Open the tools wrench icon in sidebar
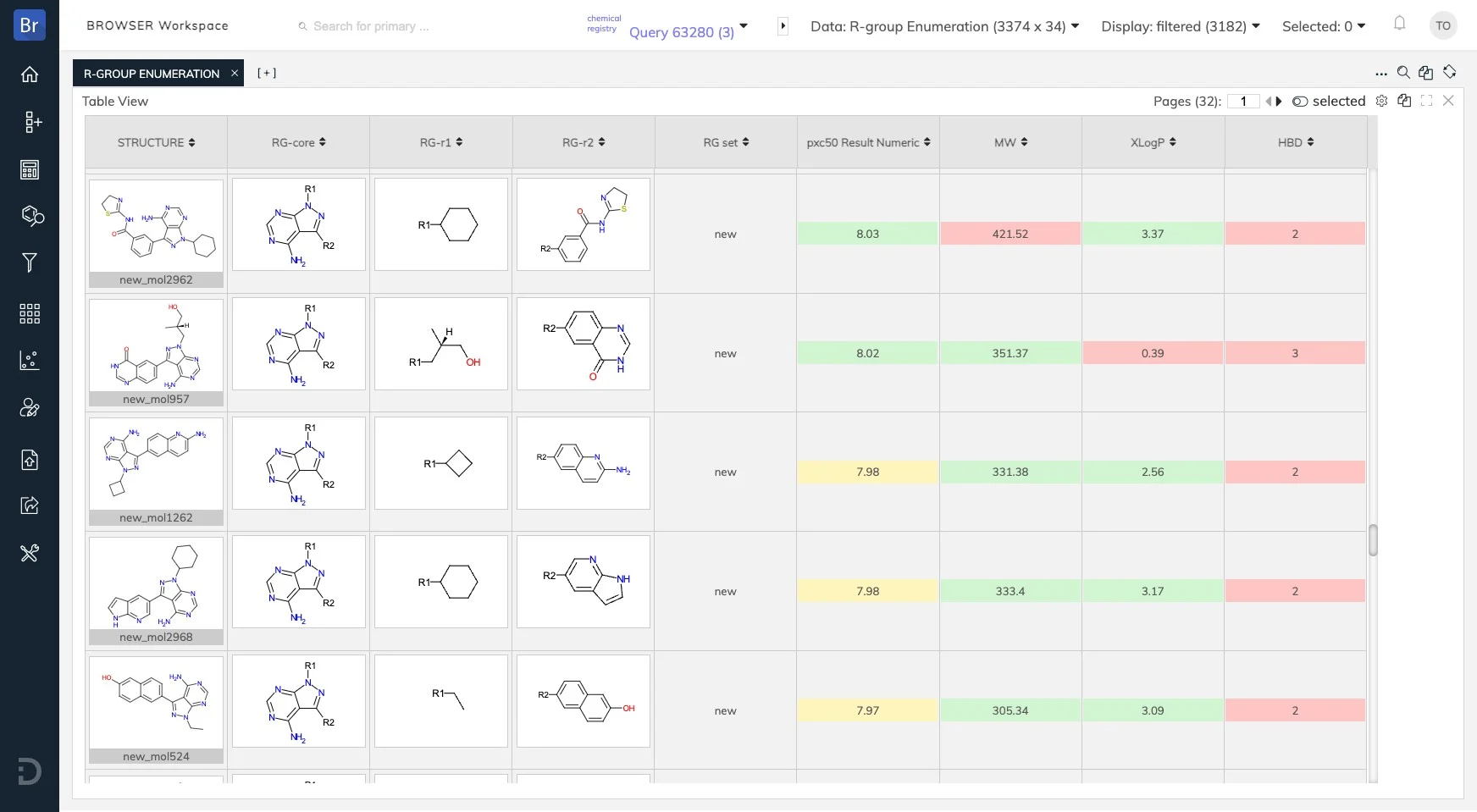 30,553
